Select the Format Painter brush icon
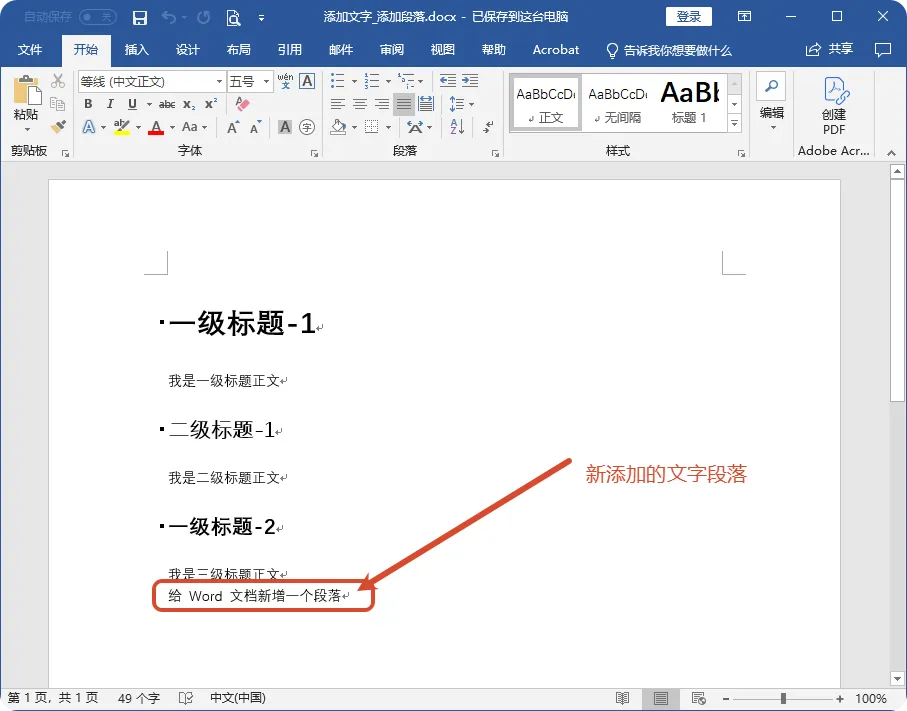 click(x=57, y=126)
